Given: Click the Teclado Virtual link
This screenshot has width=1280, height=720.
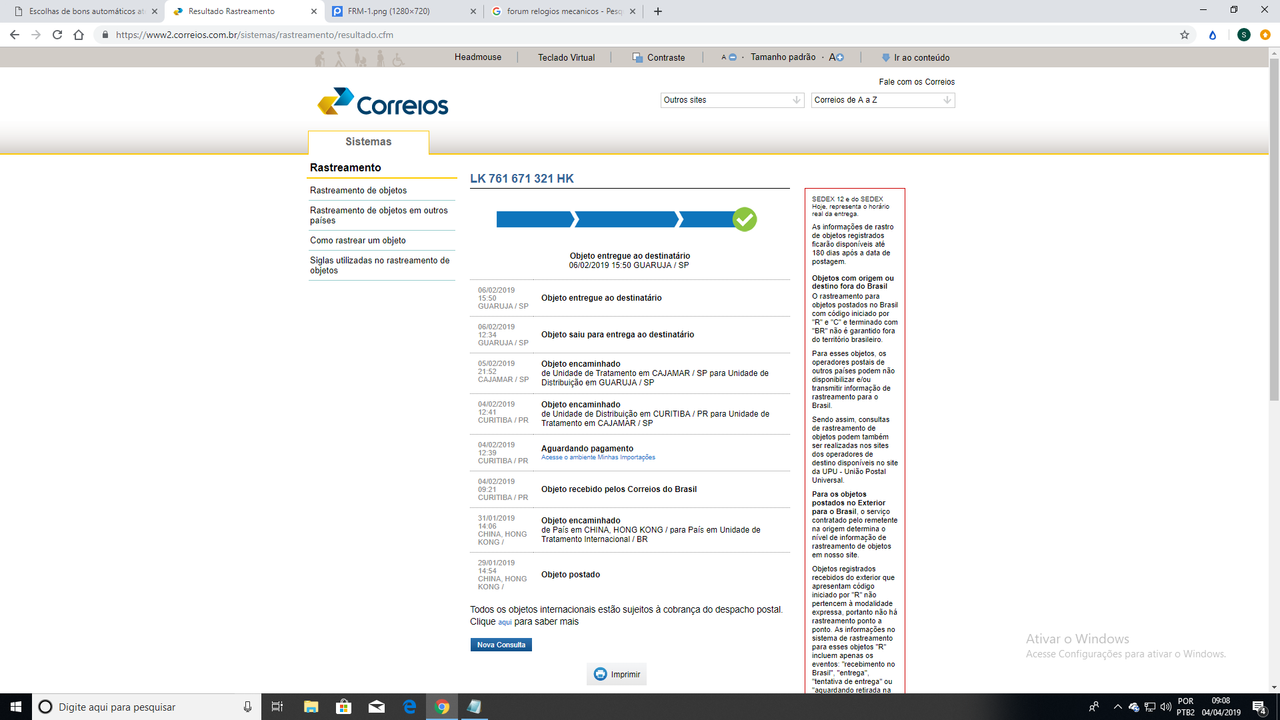Looking at the screenshot, I should 566,57.
